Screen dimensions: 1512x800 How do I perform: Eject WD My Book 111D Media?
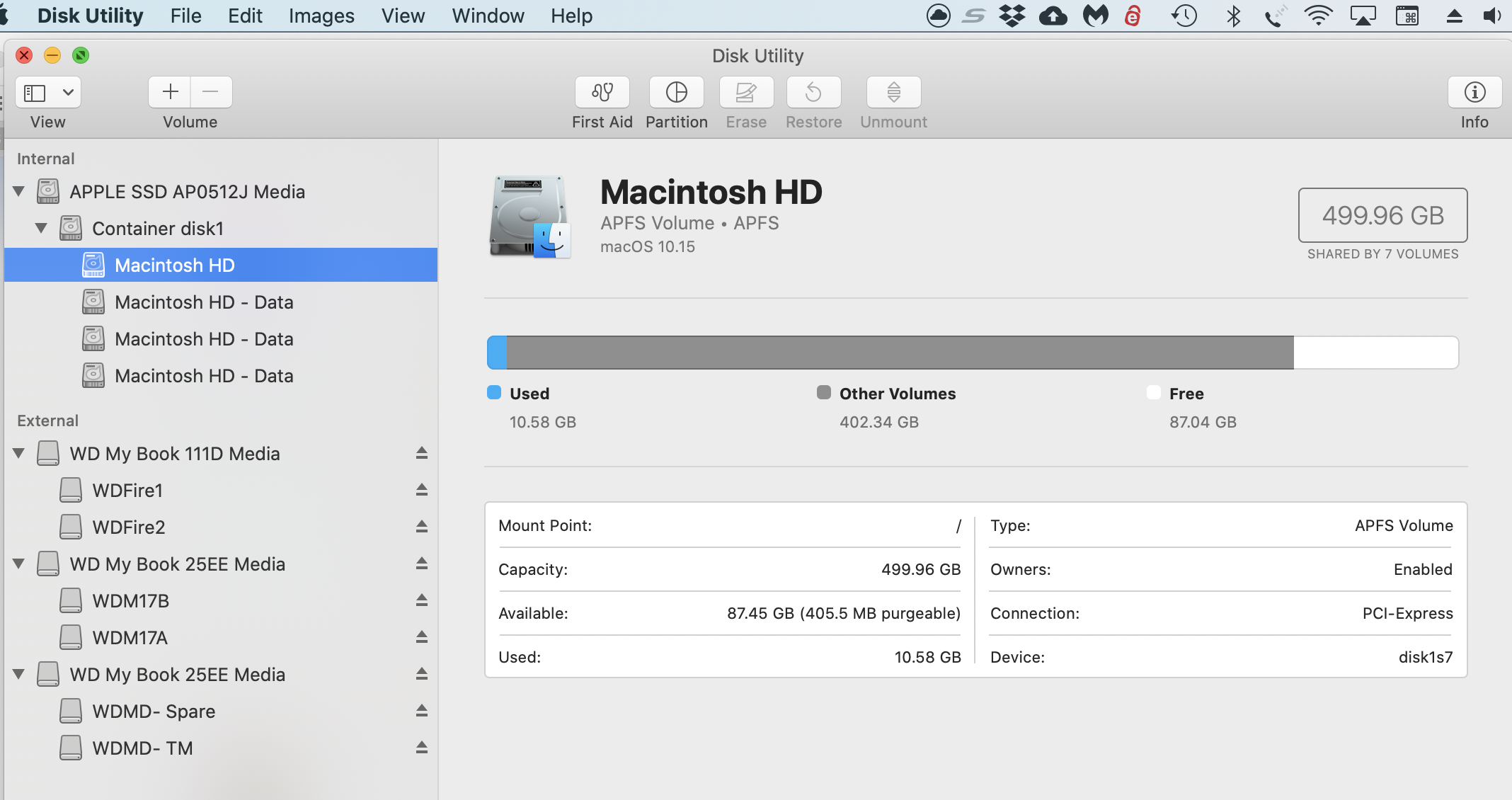pos(422,453)
